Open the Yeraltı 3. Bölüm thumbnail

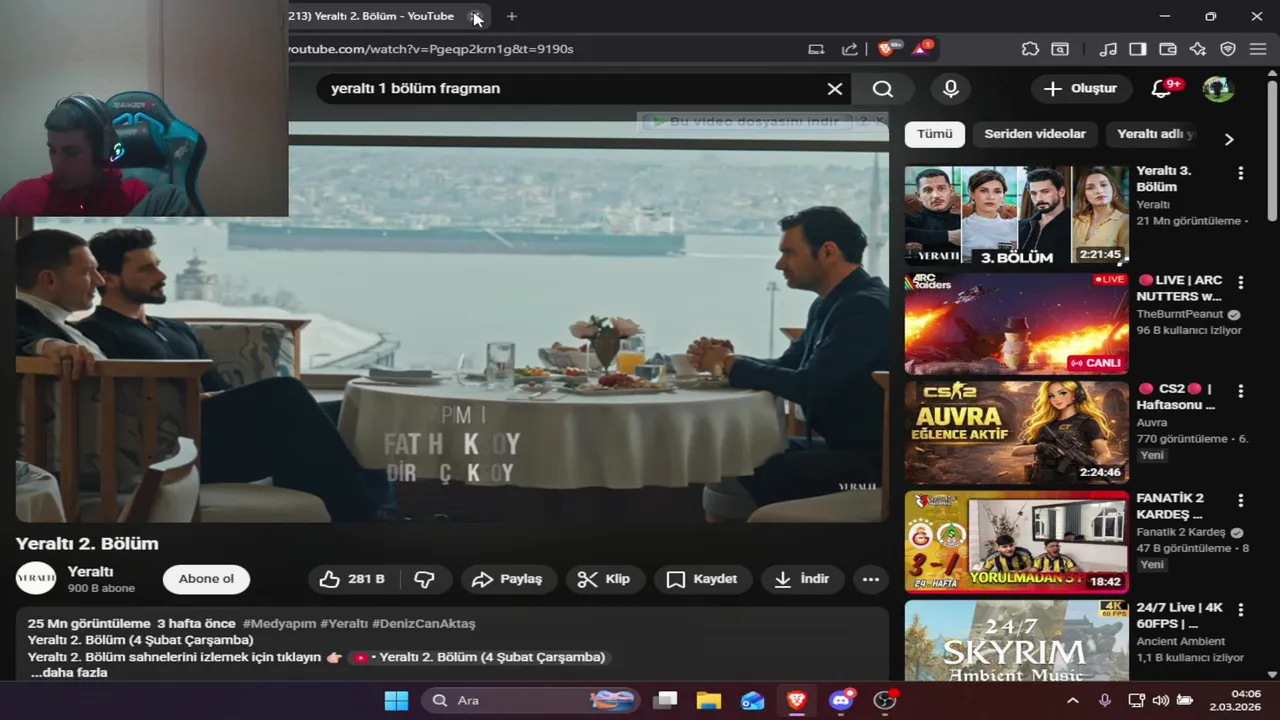(1016, 215)
